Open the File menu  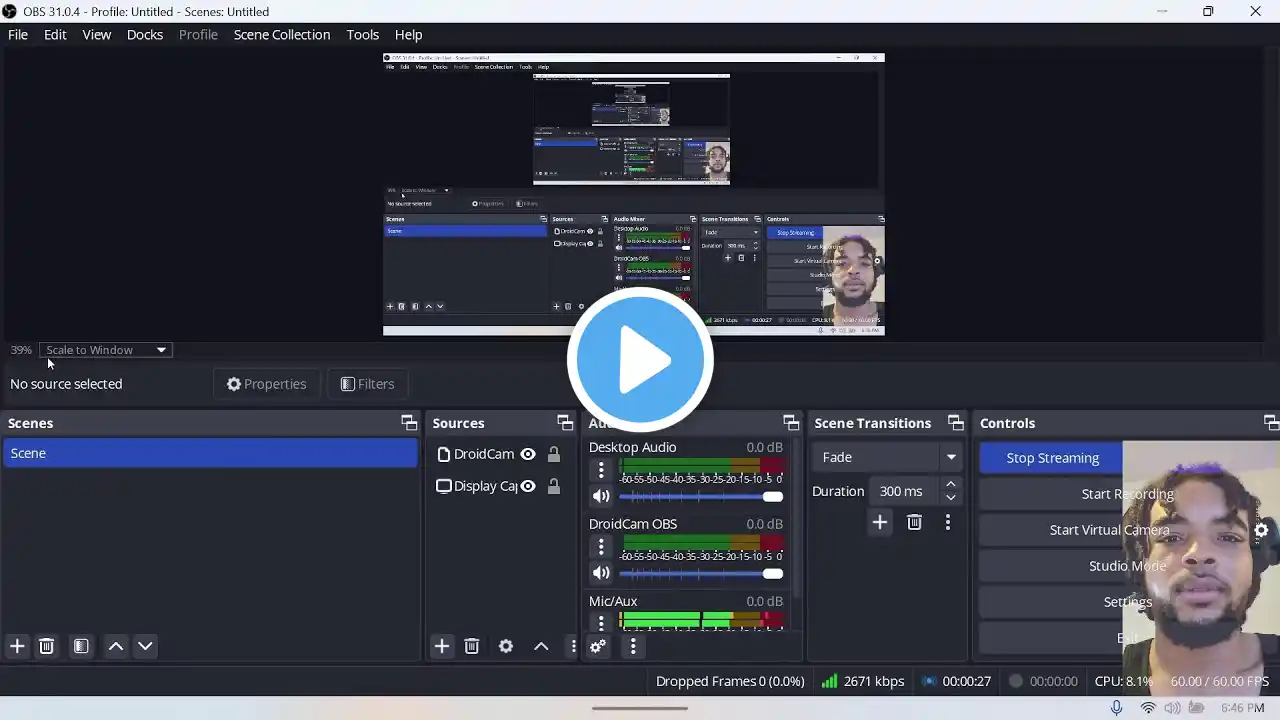point(18,34)
